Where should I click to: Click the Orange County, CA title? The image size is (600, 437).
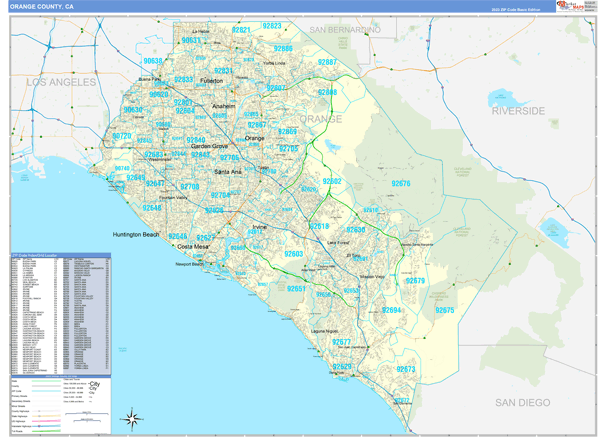(x=42, y=6)
